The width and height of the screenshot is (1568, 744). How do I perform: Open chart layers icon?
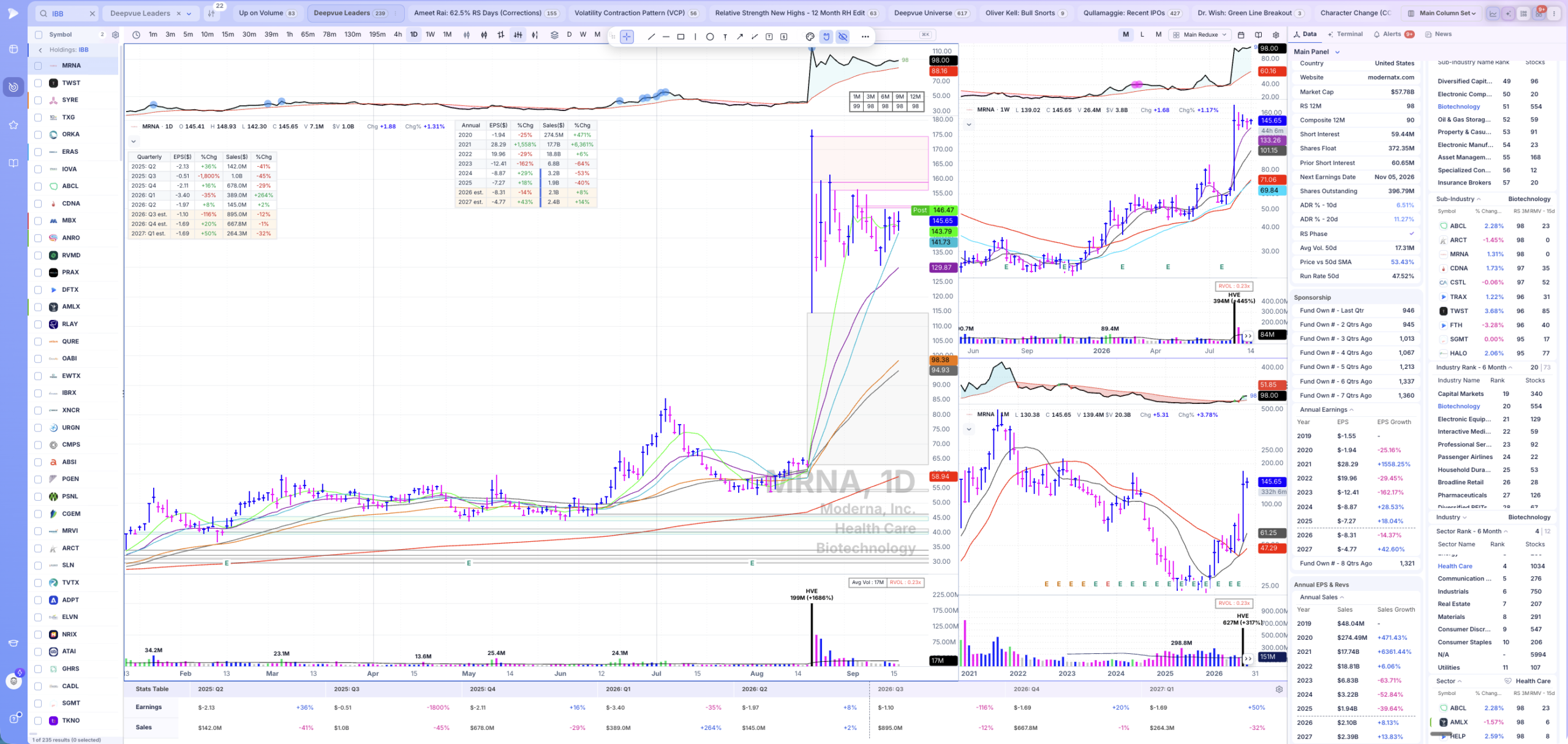[554, 35]
